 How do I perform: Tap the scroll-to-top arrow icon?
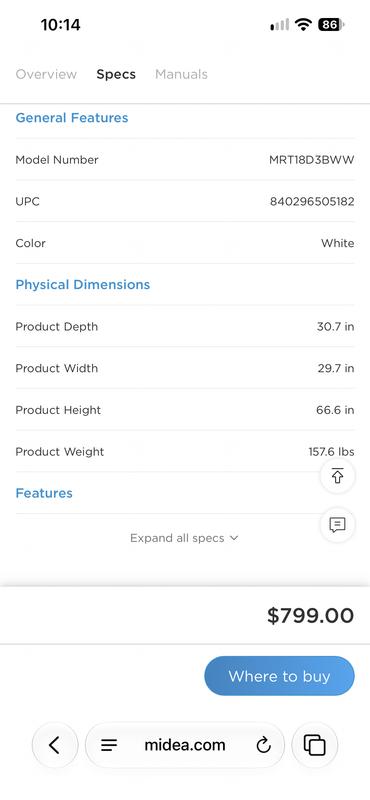click(337, 476)
